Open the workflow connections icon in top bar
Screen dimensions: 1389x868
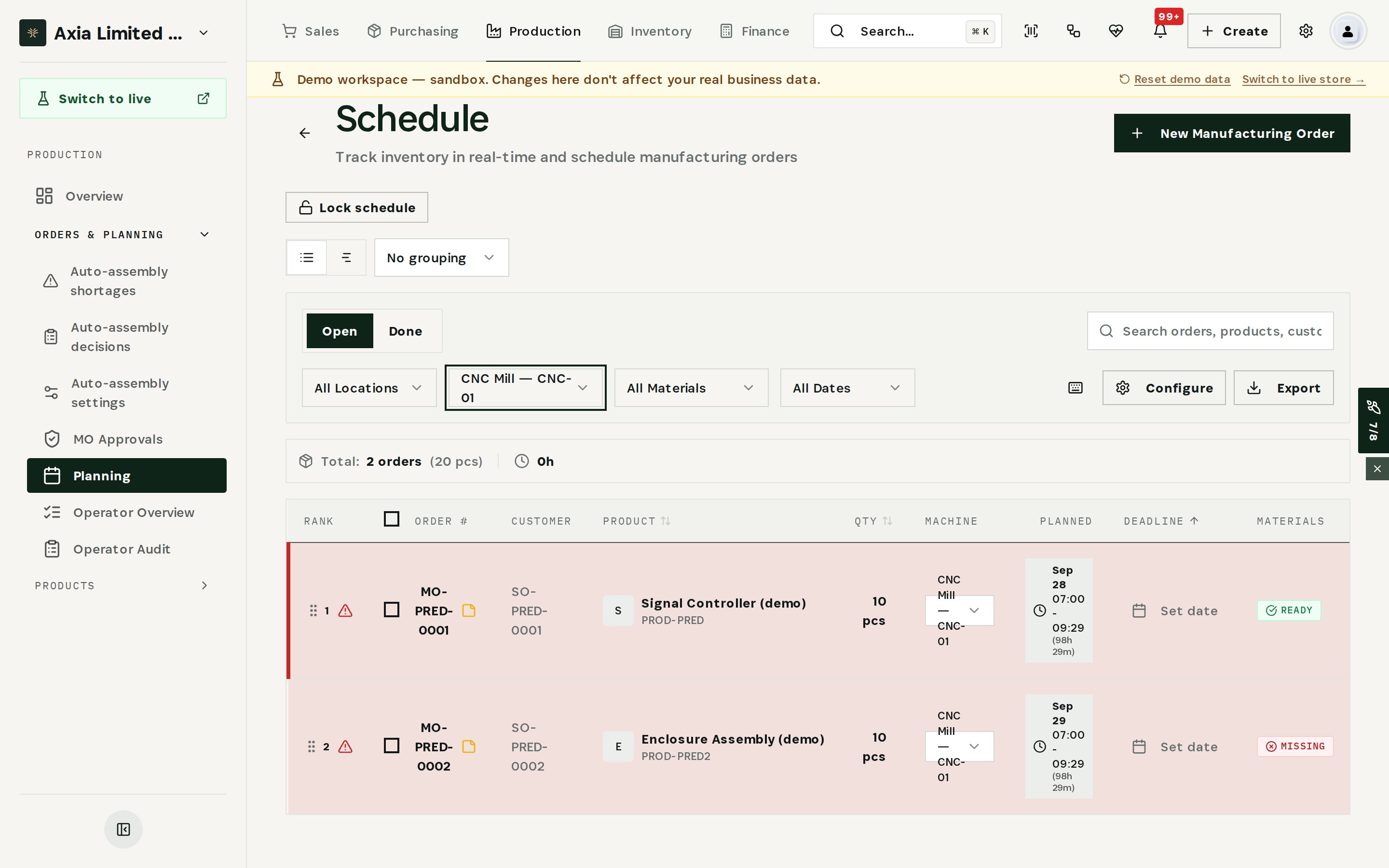[x=1073, y=31]
